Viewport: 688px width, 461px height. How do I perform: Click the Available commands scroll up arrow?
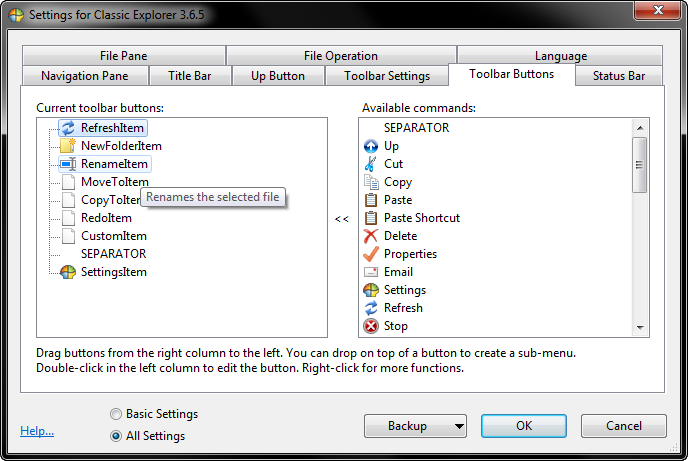[640, 128]
